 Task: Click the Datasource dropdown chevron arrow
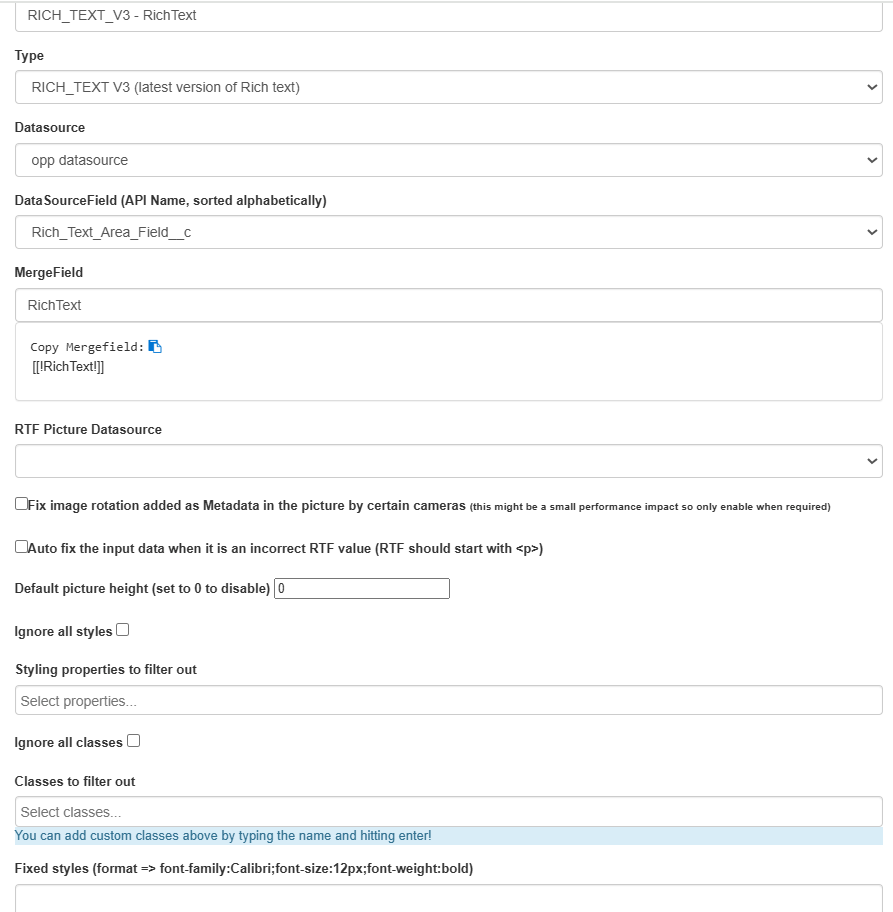(871, 160)
